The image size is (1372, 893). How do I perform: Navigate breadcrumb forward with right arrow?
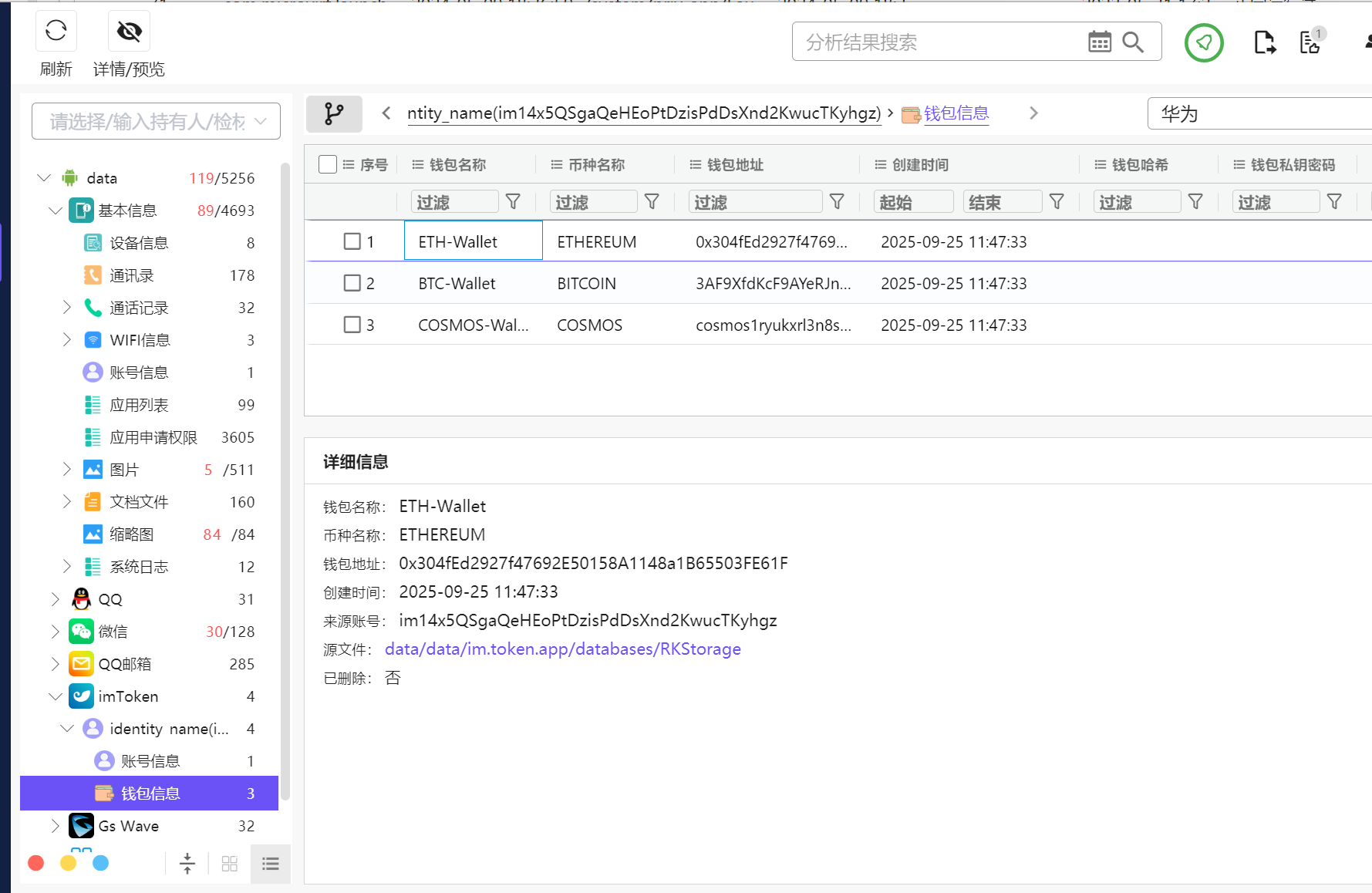[1034, 113]
